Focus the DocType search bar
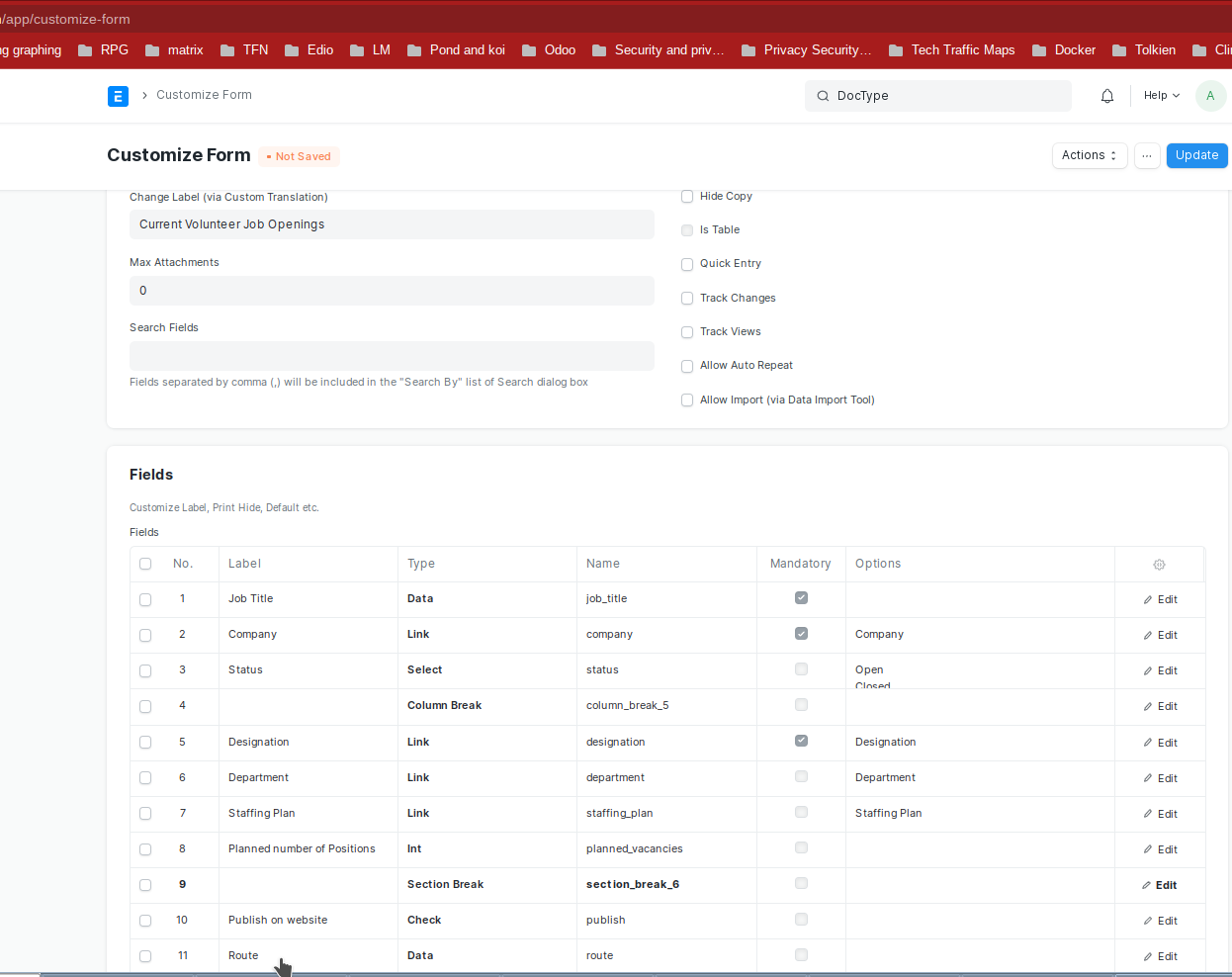 click(x=938, y=96)
